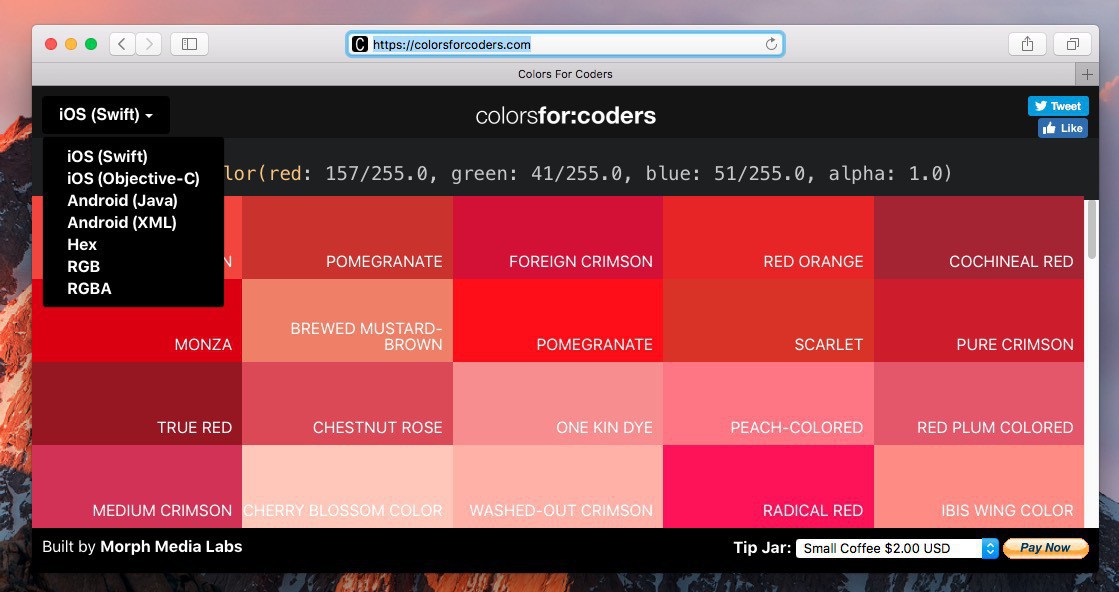Image resolution: width=1119 pixels, height=592 pixels.
Task: Show all tabs overview button
Action: (1073, 44)
